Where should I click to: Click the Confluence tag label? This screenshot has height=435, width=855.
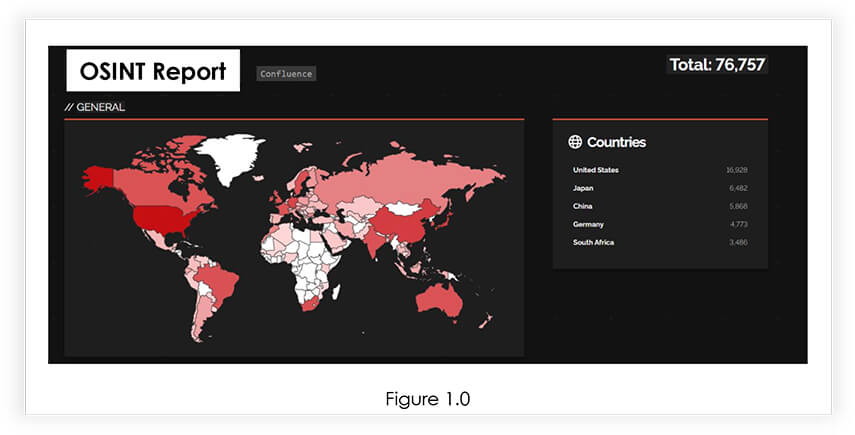[286, 74]
